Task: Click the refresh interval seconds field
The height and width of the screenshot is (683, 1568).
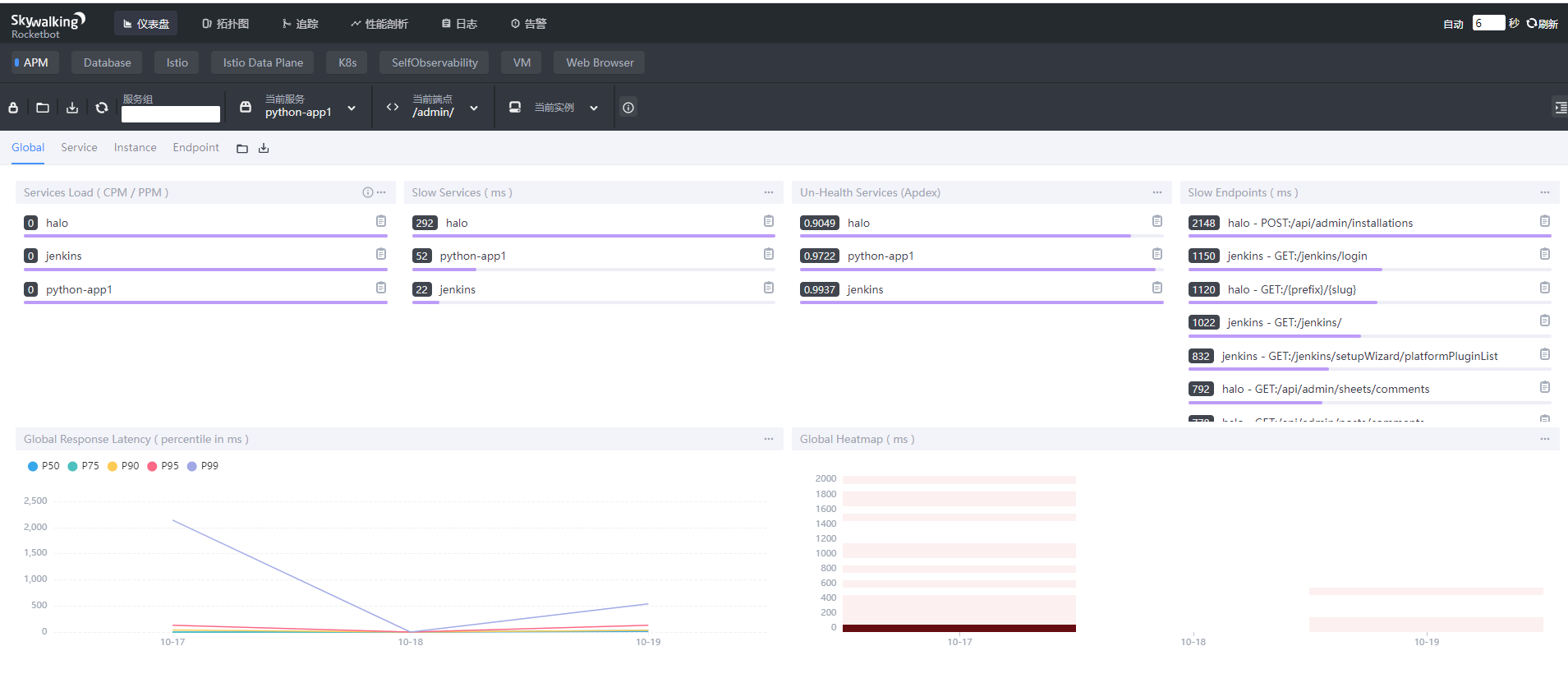Action: click(x=1488, y=23)
